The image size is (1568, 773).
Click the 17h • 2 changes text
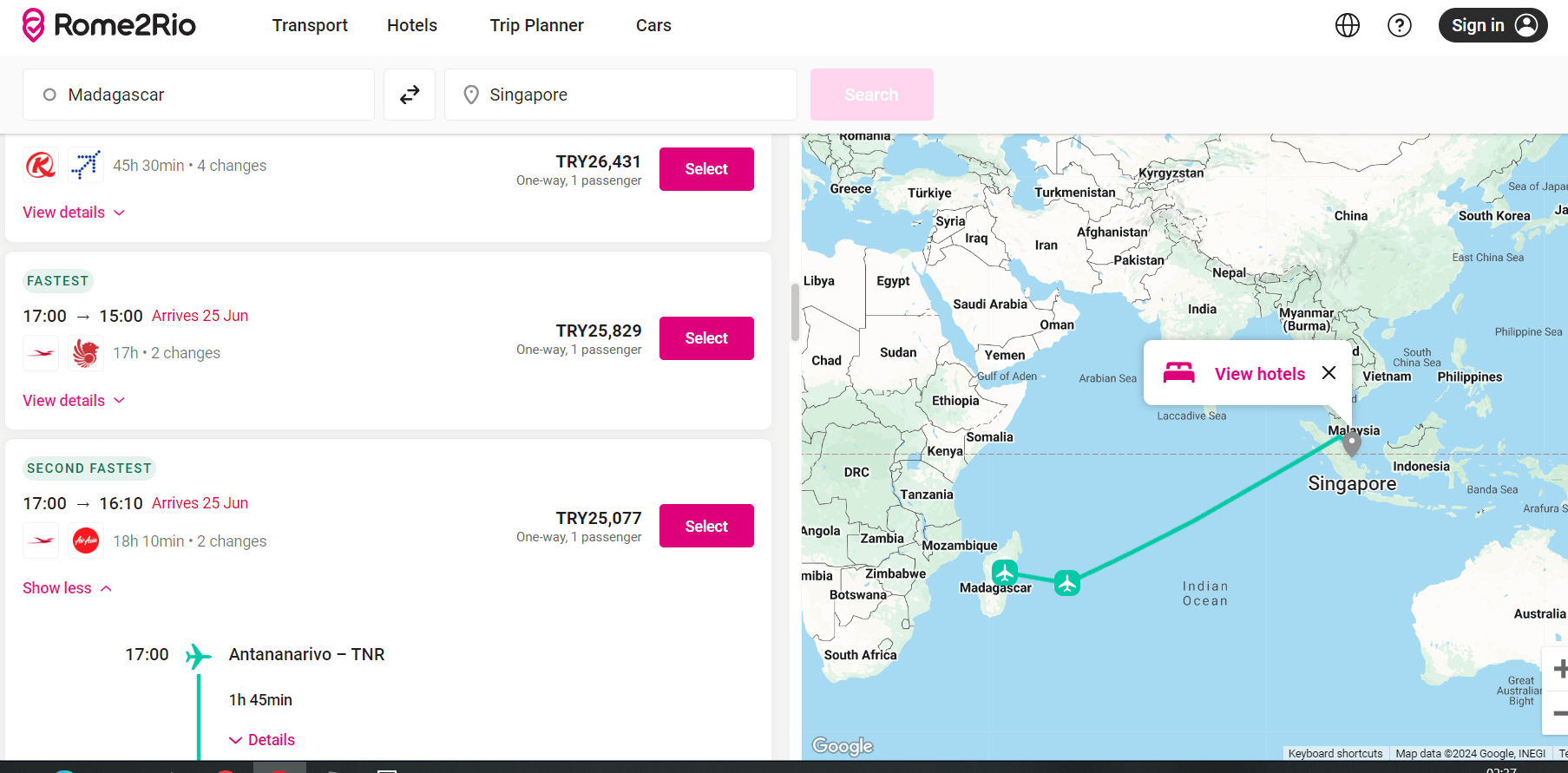click(x=167, y=353)
